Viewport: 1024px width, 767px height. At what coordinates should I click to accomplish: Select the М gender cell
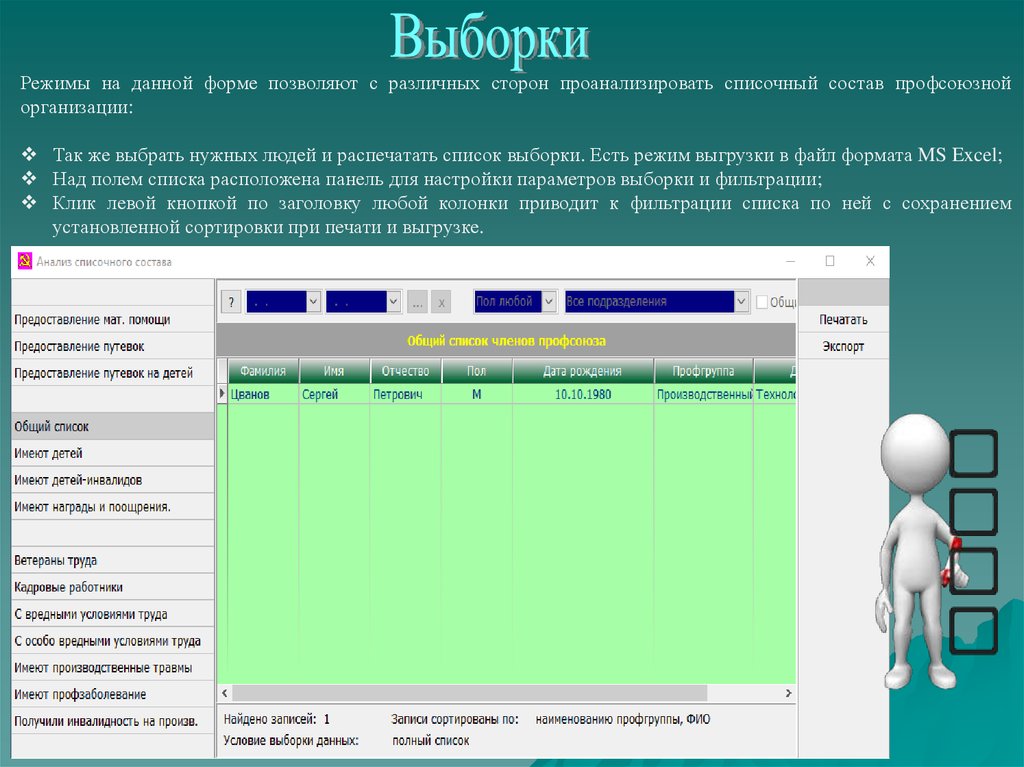pyautogui.click(x=477, y=394)
